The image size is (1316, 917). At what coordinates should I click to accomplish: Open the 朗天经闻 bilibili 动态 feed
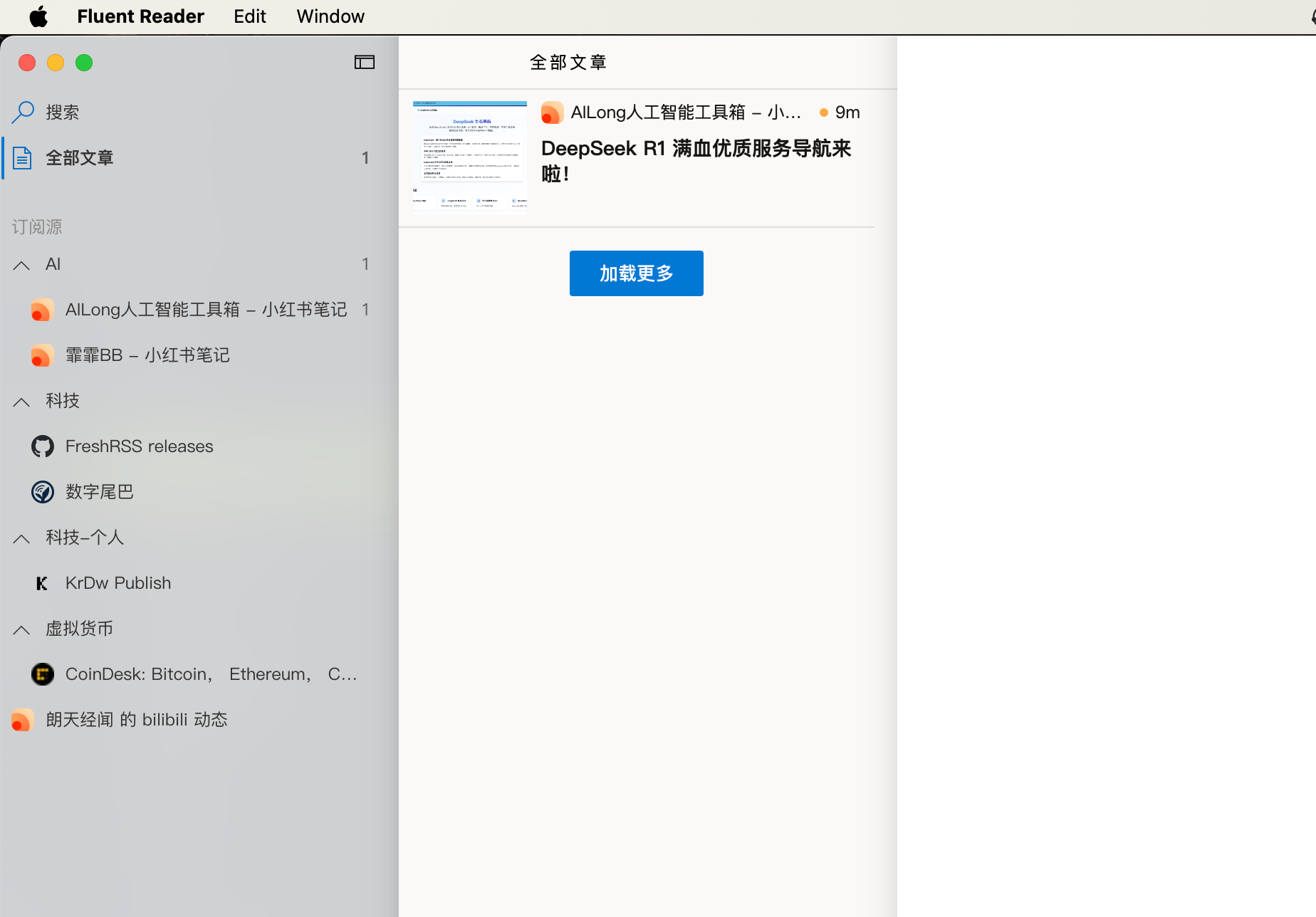click(136, 720)
